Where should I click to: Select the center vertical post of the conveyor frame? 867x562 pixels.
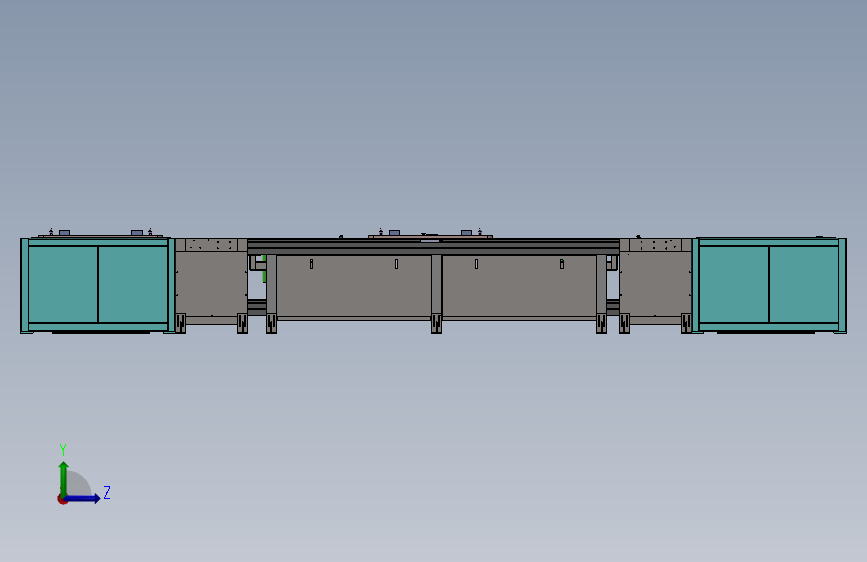click(x=436, y=293)
